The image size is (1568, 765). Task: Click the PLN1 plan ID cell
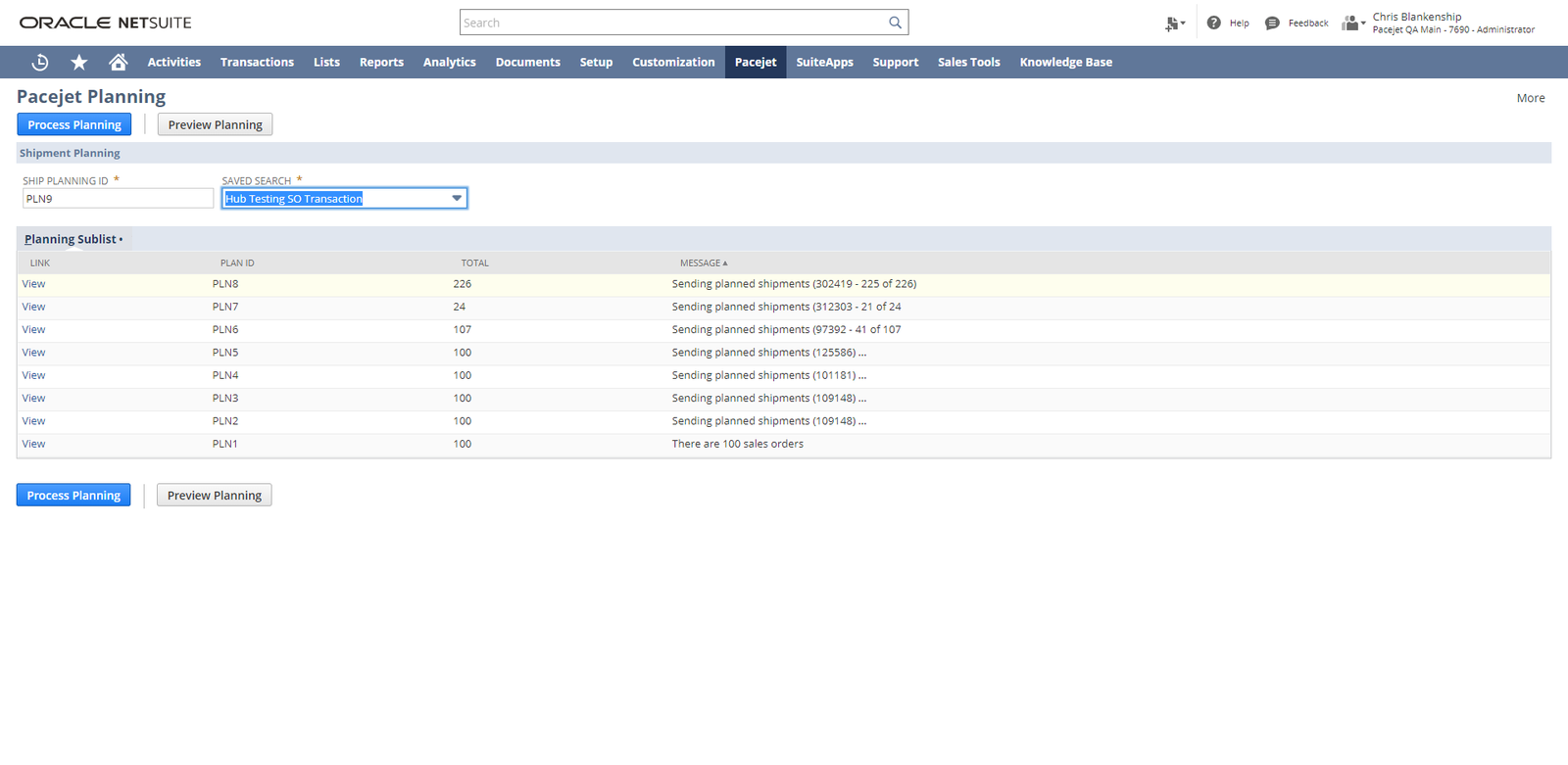click(x=225, y=444)
